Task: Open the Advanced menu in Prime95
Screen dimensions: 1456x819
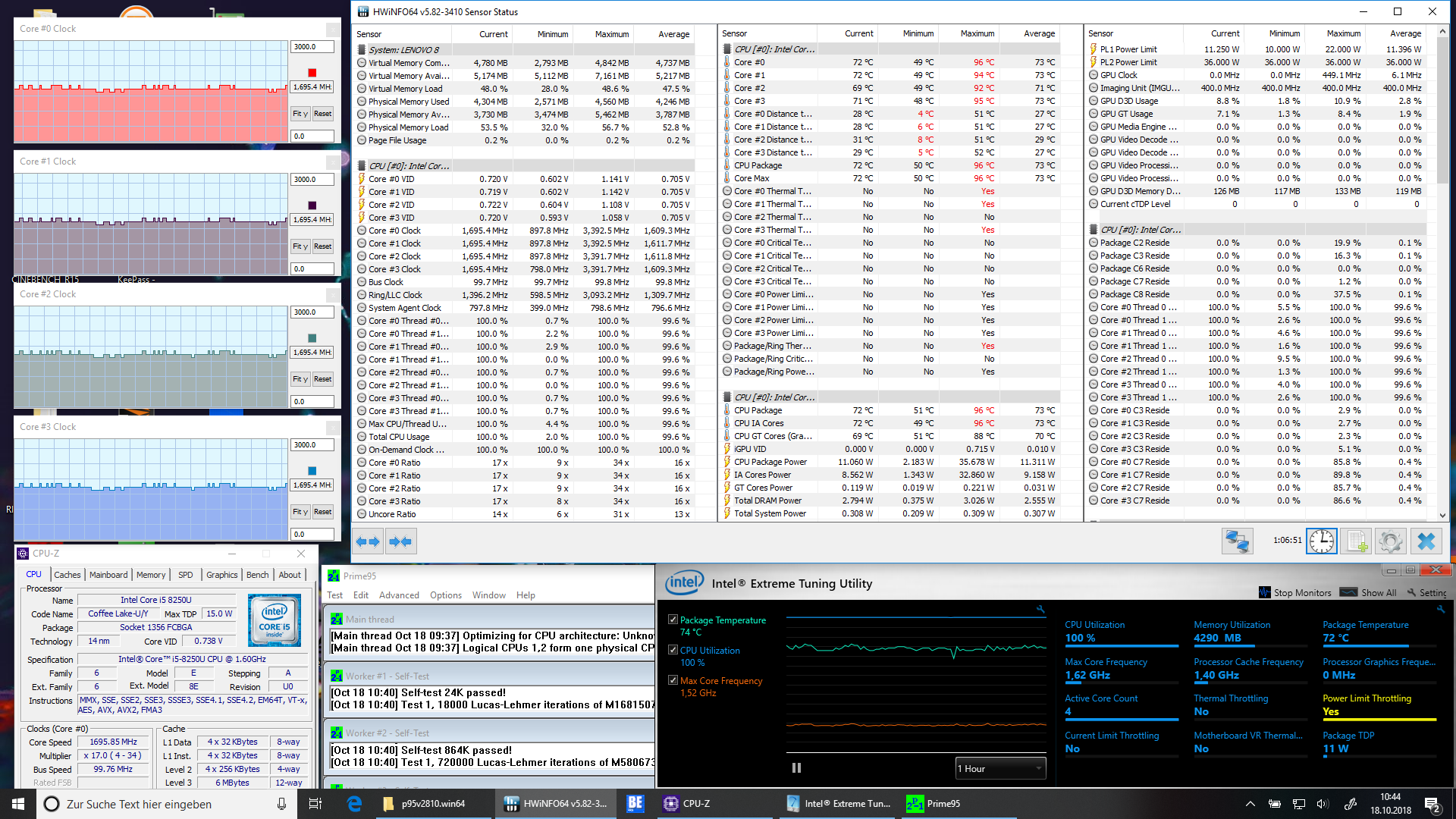Action: pyautogui.click(x=399, y=595)
